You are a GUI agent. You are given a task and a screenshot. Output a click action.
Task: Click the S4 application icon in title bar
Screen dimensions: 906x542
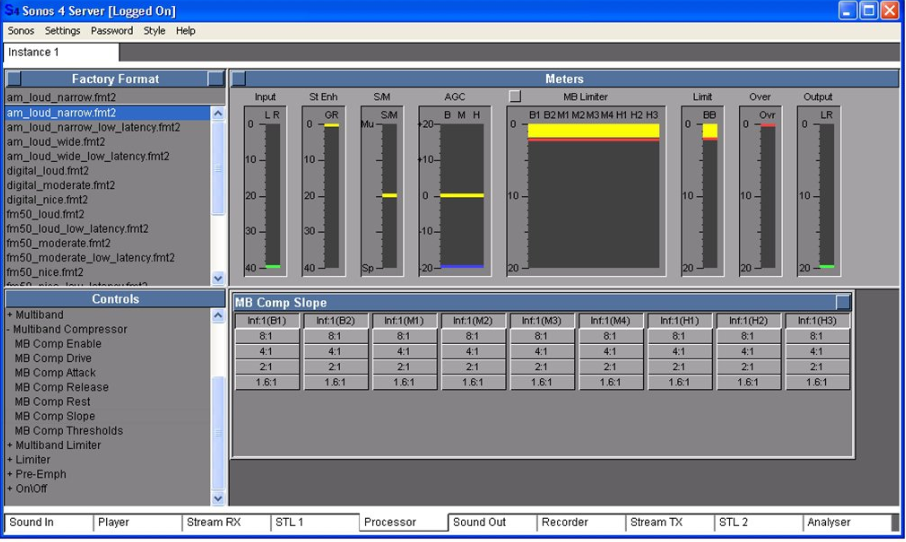point(12,10)
